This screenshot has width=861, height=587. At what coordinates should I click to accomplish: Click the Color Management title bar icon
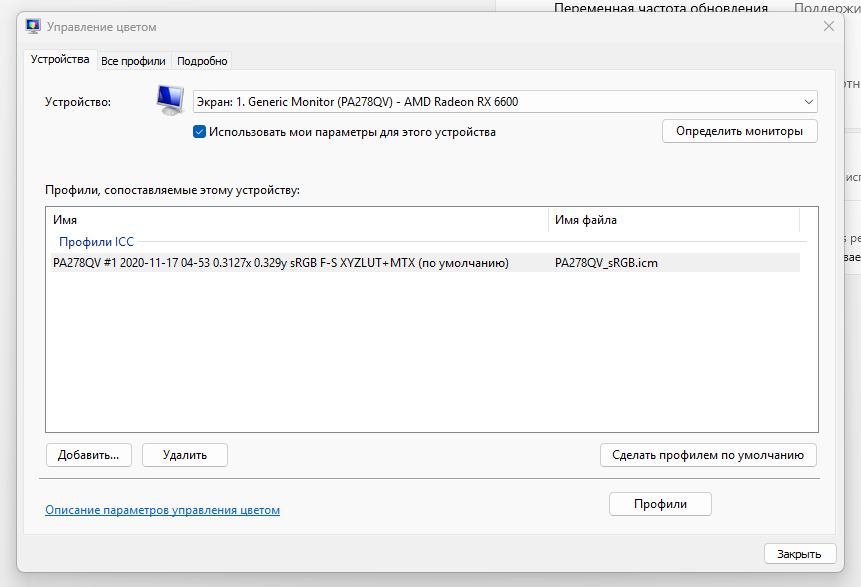tap(33, 26)
